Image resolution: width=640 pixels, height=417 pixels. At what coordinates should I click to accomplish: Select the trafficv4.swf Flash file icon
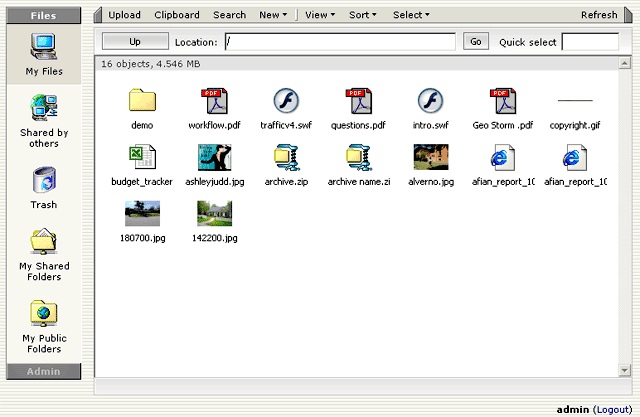click(286, 101)
